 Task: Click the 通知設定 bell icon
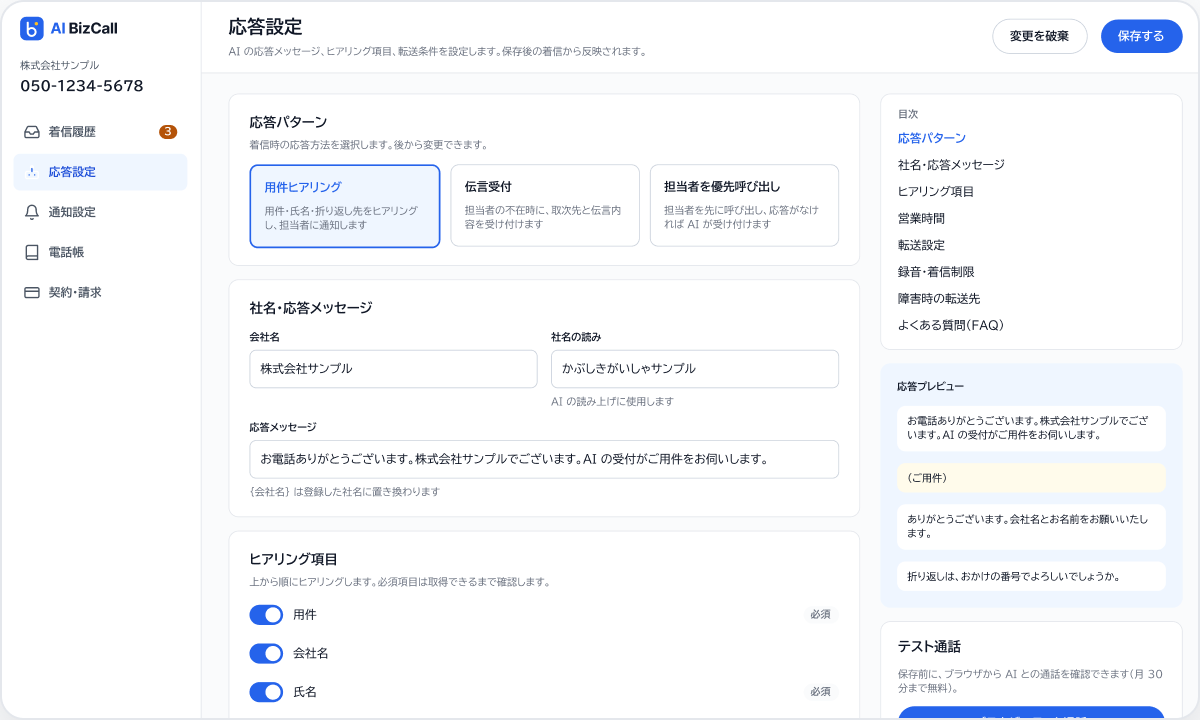(x=32, y=212)
